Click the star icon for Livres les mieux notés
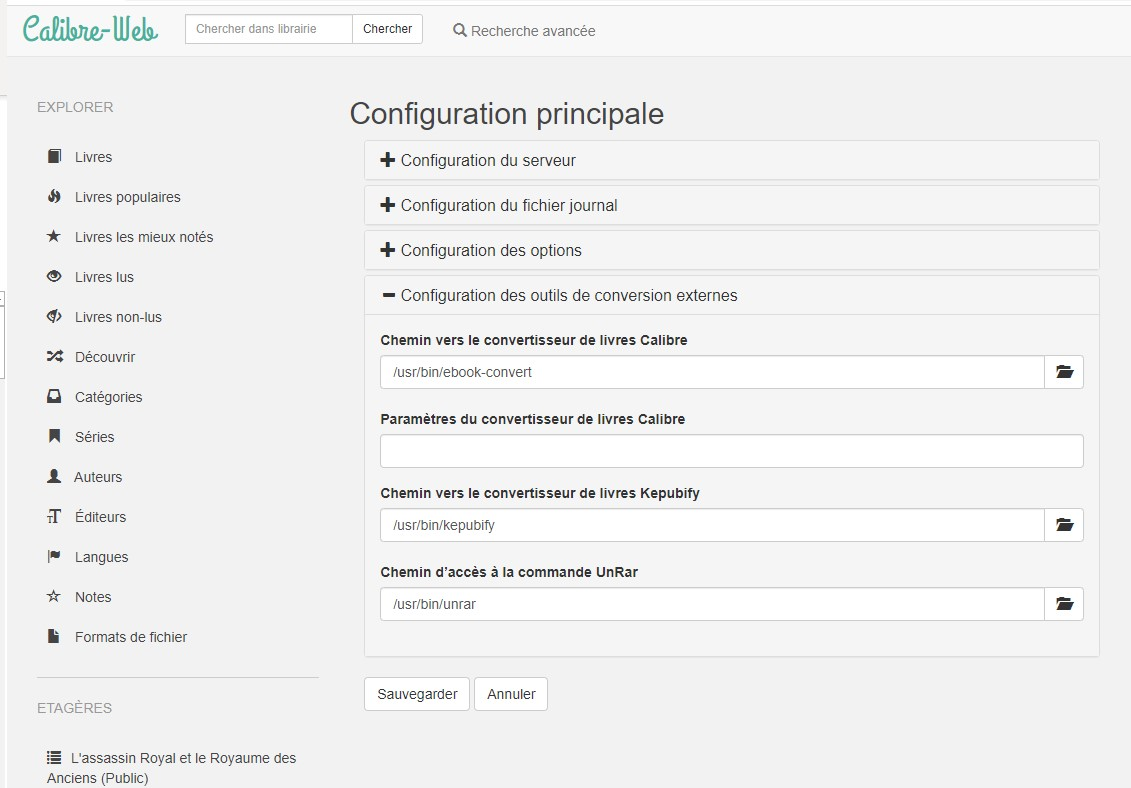This screenshot has width=1131, height=788. [54, 237]
